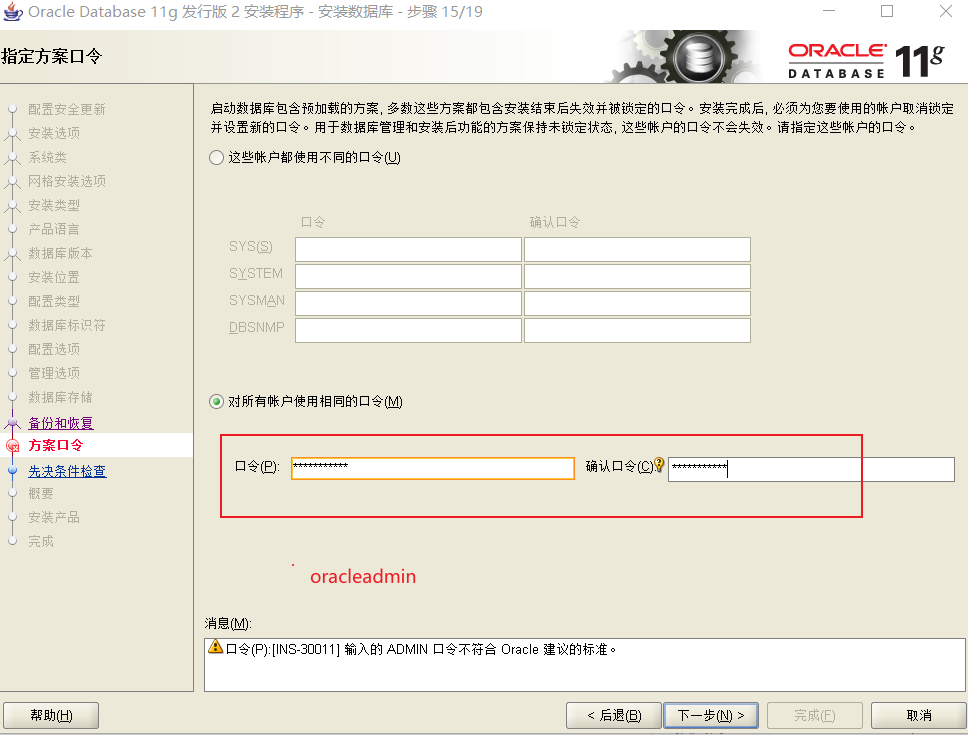This screenshot has width=968, height=735.
Task: Click the 配置选项 step label
Action: pos(54,349)
